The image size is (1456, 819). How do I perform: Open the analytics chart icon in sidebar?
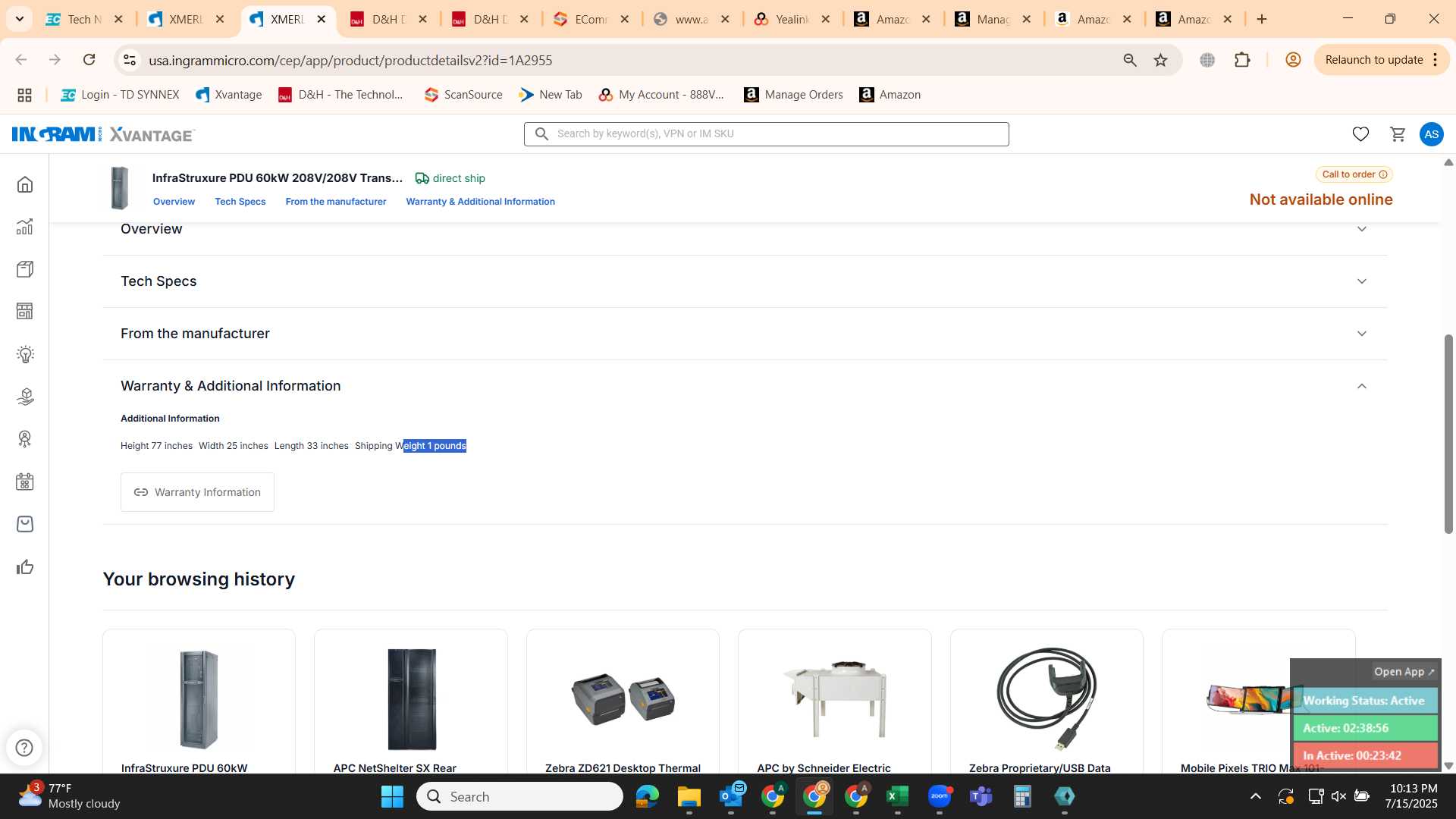(x=25, y=227)
